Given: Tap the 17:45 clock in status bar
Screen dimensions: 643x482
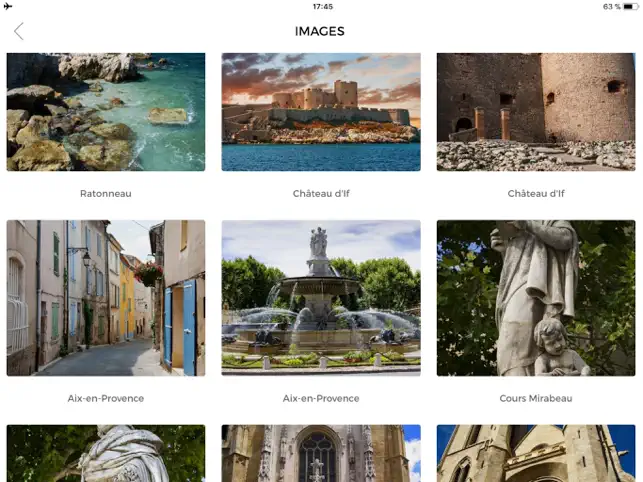Looking at the screenshot, I should [x=323, y=7].
